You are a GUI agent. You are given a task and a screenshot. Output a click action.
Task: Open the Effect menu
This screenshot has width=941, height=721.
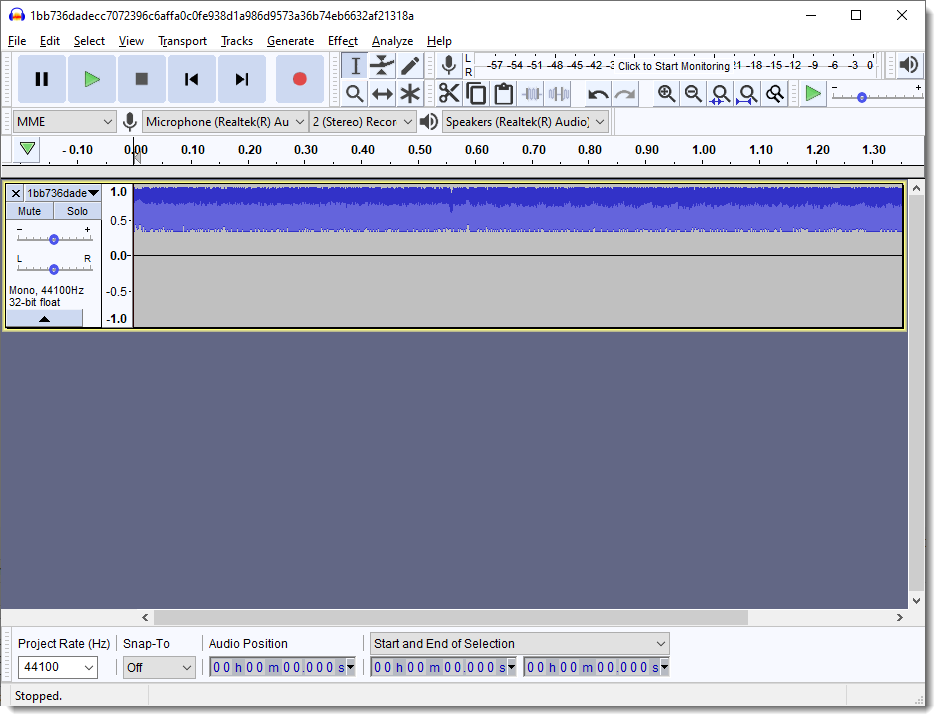click(x=343, y=41)
